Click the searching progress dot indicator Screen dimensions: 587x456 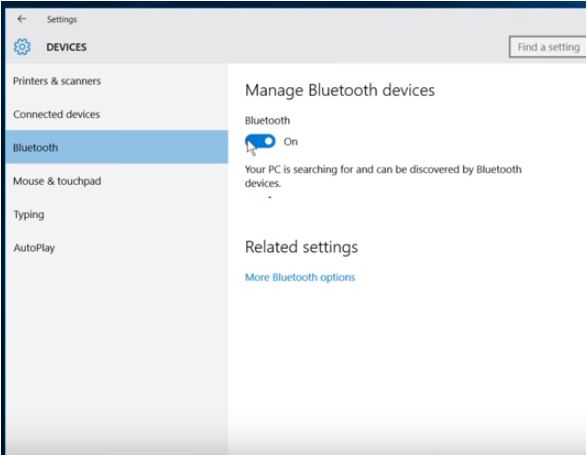point(270,197)
